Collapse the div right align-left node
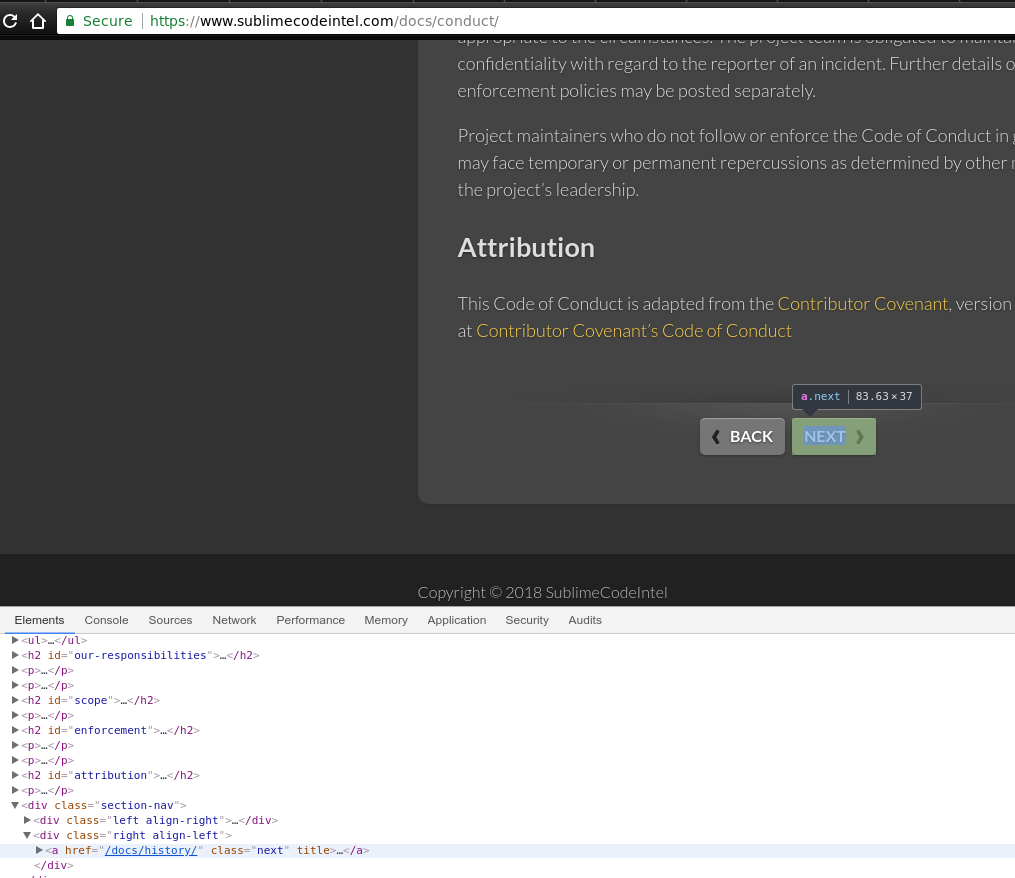 27,835
